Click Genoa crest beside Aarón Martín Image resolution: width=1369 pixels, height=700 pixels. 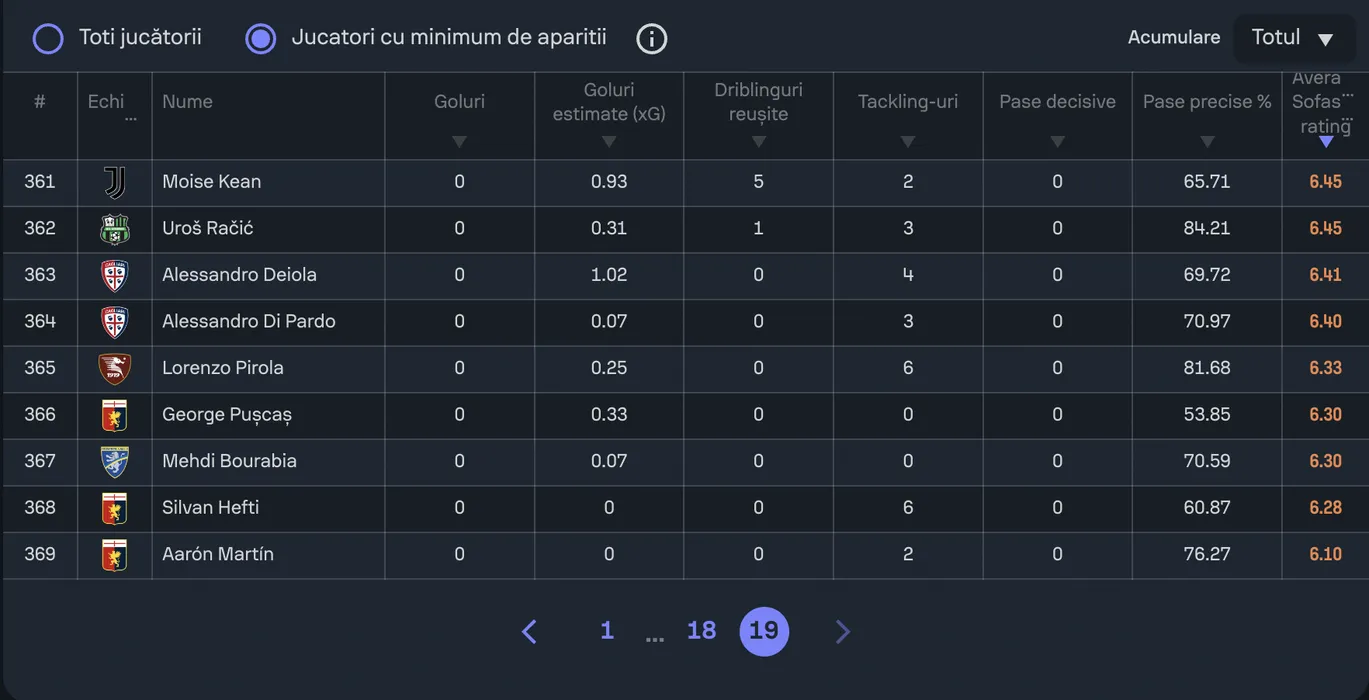coord(115,554)
